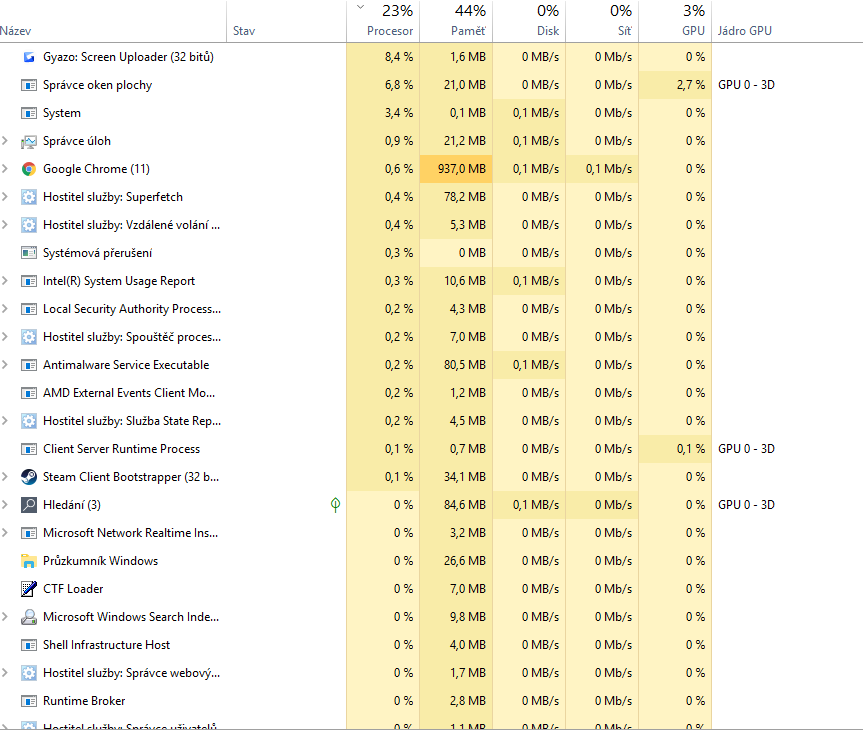Click the 2,7 % GPU cell
This screenshot has height=733, width=863.
(675, 85)
